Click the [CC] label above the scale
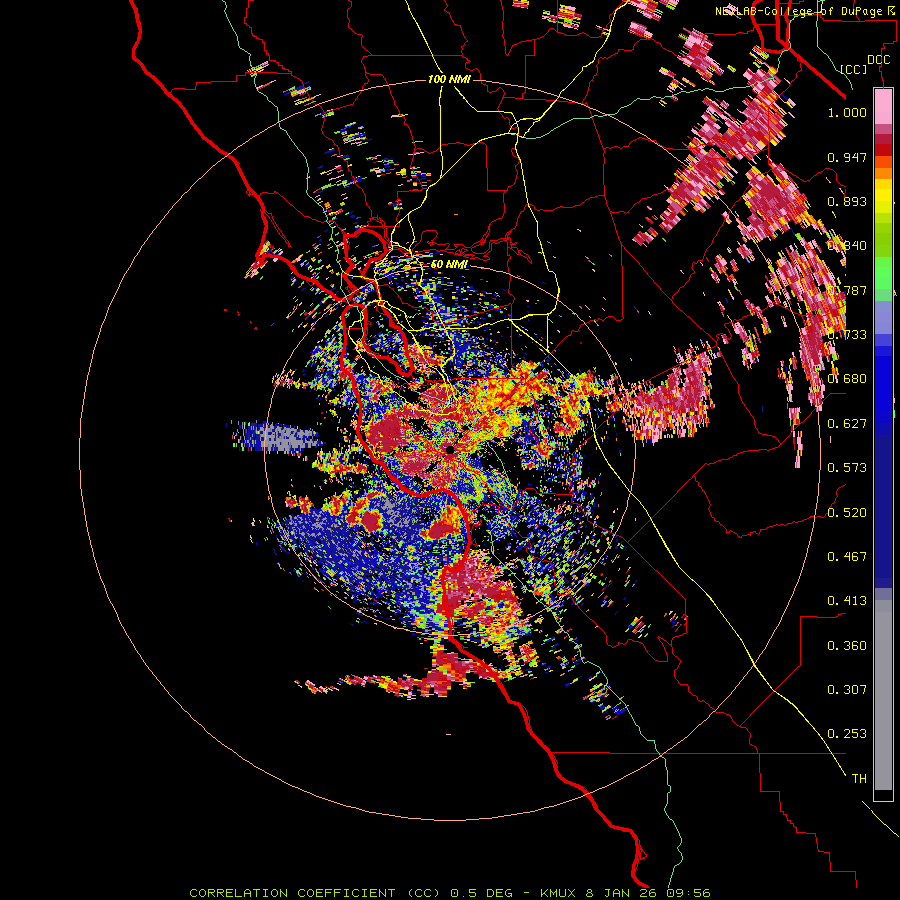This screenshot has width=900, height=900. coord(854,69)
